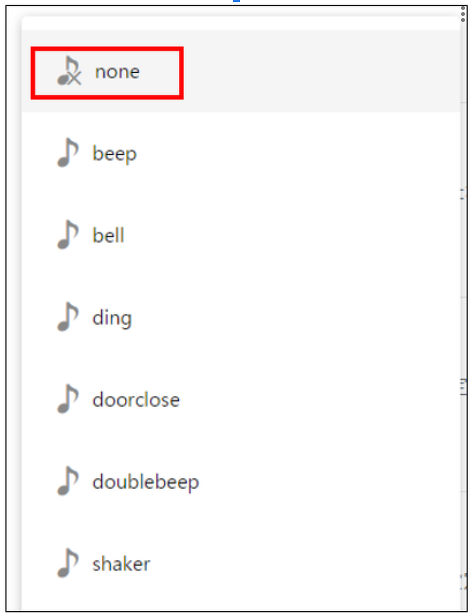This screenshot has height=613, width=471.
Task: Open the three-dot menu at top right
Action: pyautogui.click(x=463, y=14)
